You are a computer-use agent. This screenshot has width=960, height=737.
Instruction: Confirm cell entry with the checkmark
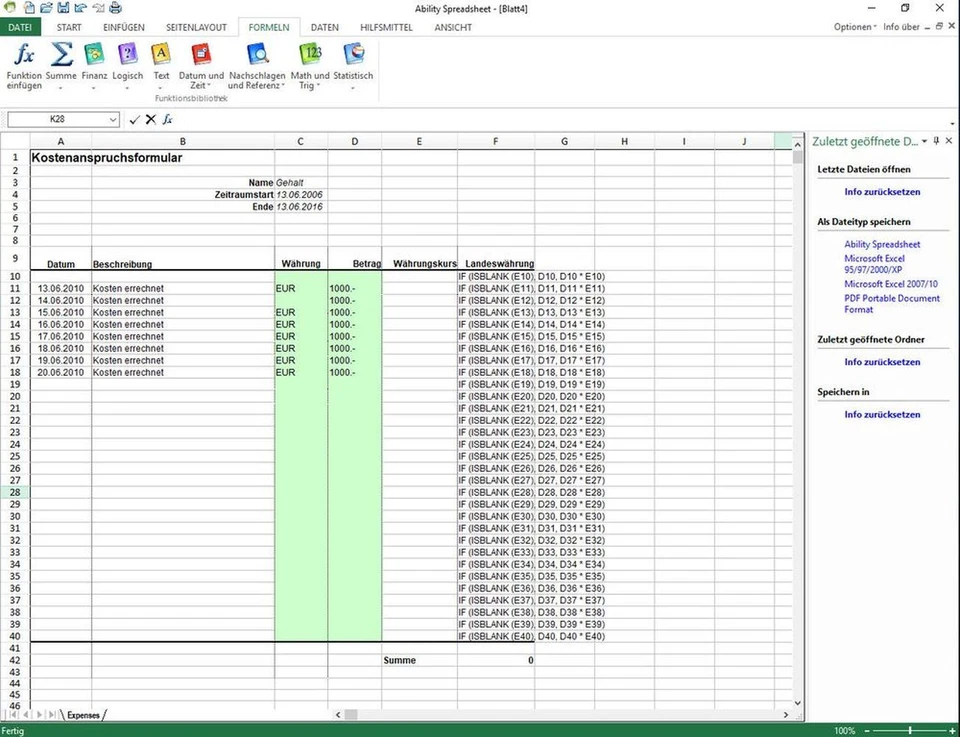pyautogui.click(x=134, y=119)
